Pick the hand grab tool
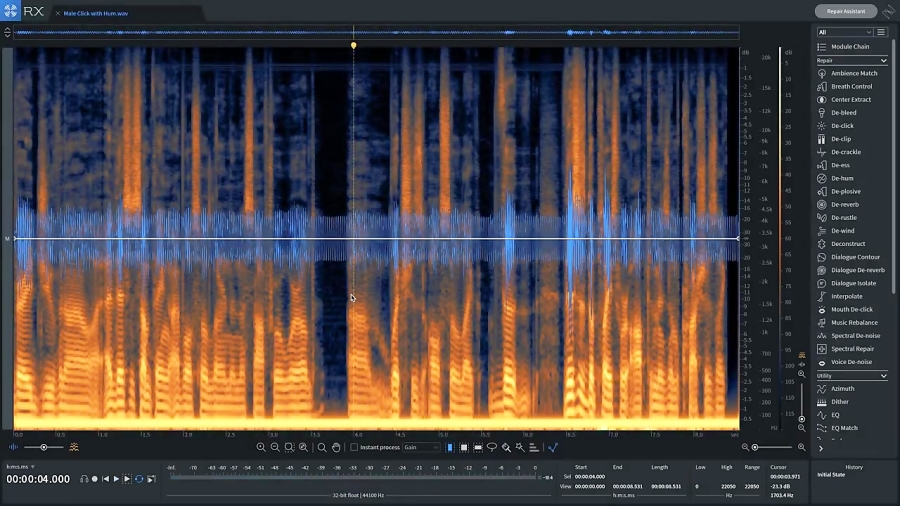 tap(336, 448)
